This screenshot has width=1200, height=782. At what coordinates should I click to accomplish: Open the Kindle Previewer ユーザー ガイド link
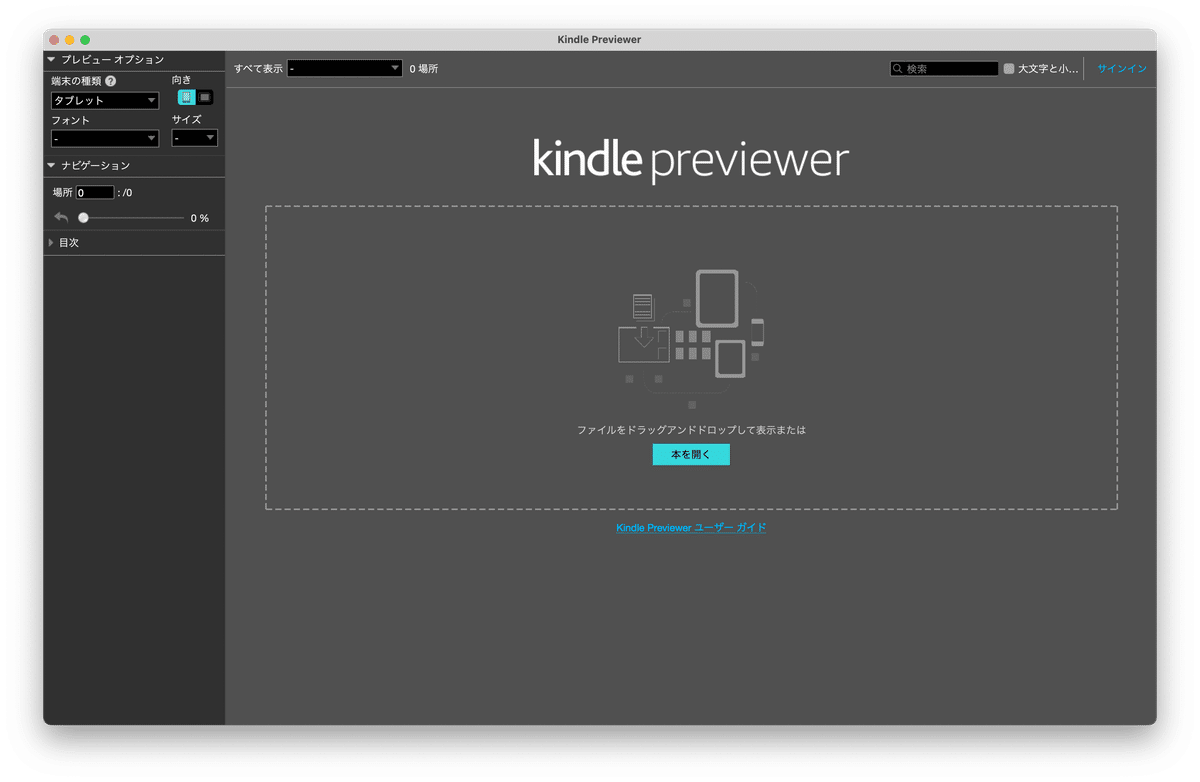coord(691,527)
